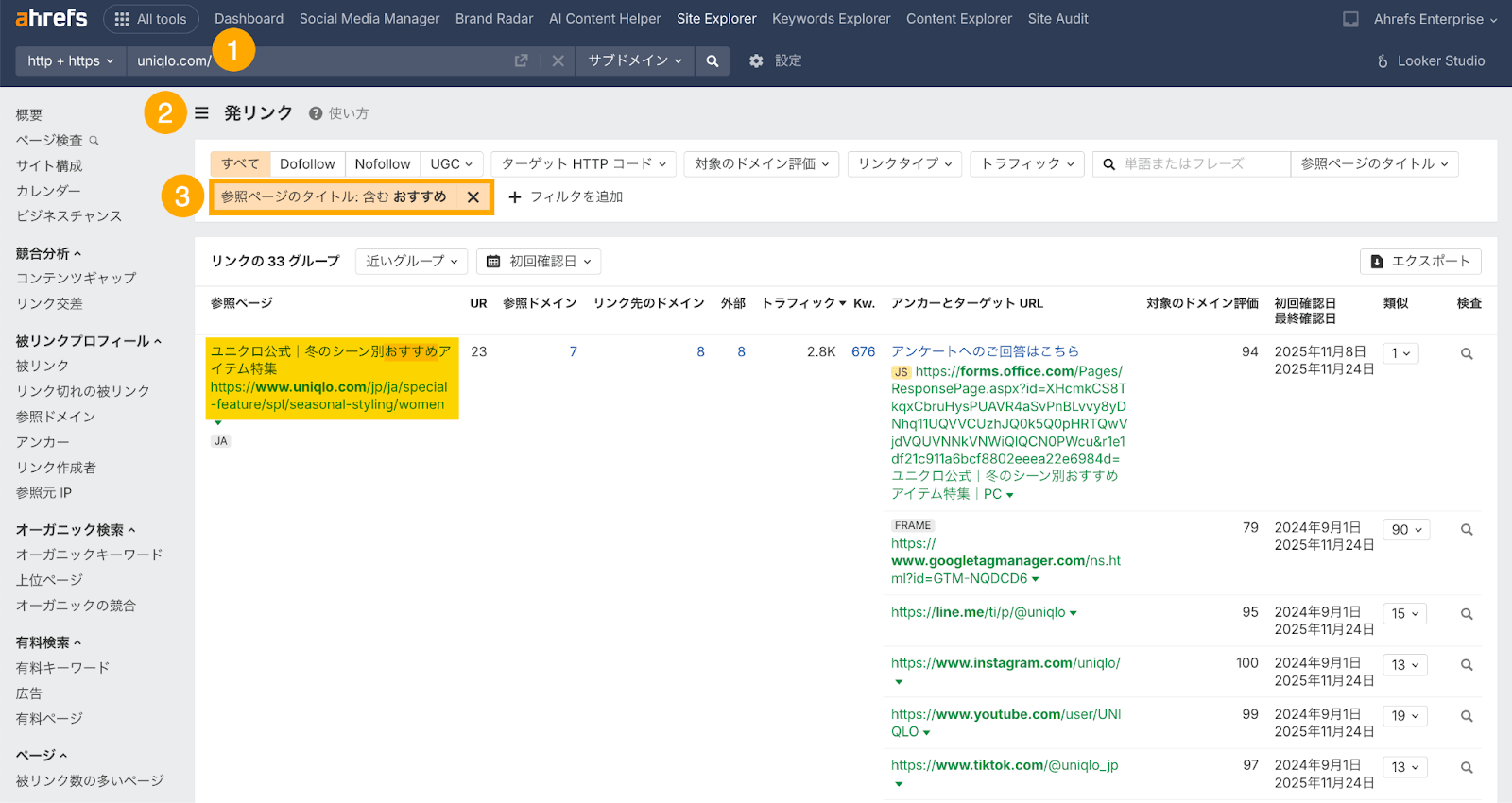Open the notifications monitor icon
Image resolution: width=1512 pixels, height=803 pixels.
coord(1350,19)
